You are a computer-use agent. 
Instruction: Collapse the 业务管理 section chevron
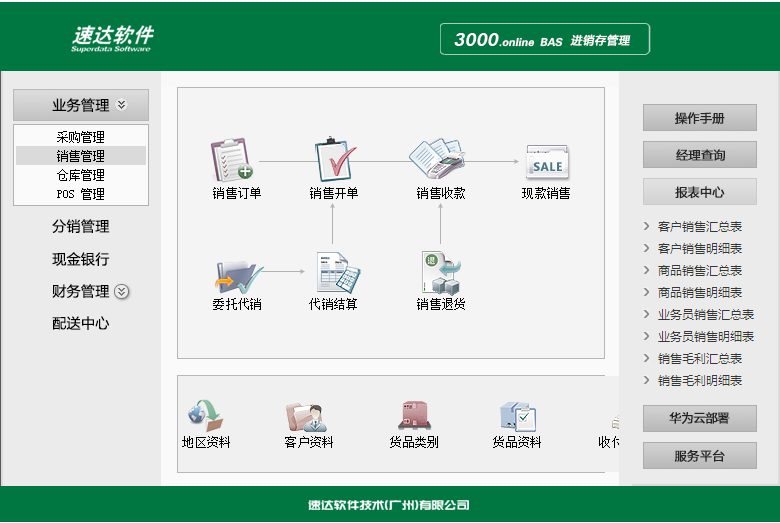121,105
